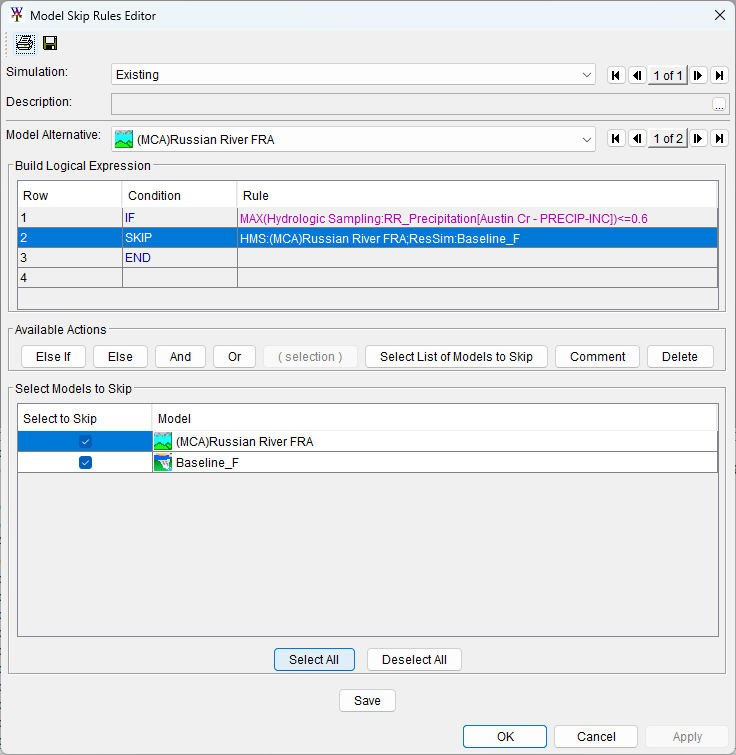This screenshot has width=736, height=755.
Task: Click the Or action button
Action: 234,357
